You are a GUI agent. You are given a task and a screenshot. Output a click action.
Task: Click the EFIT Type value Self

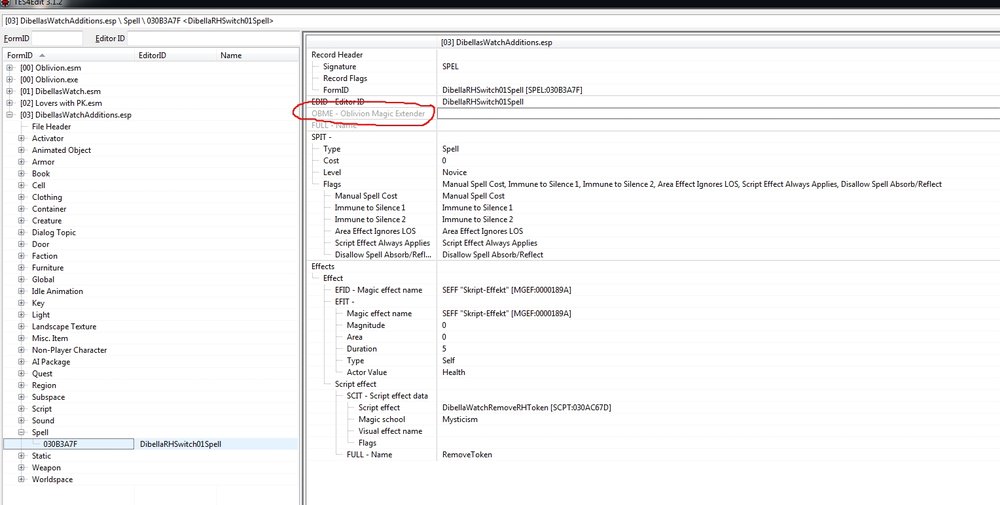tap(448, 361)
